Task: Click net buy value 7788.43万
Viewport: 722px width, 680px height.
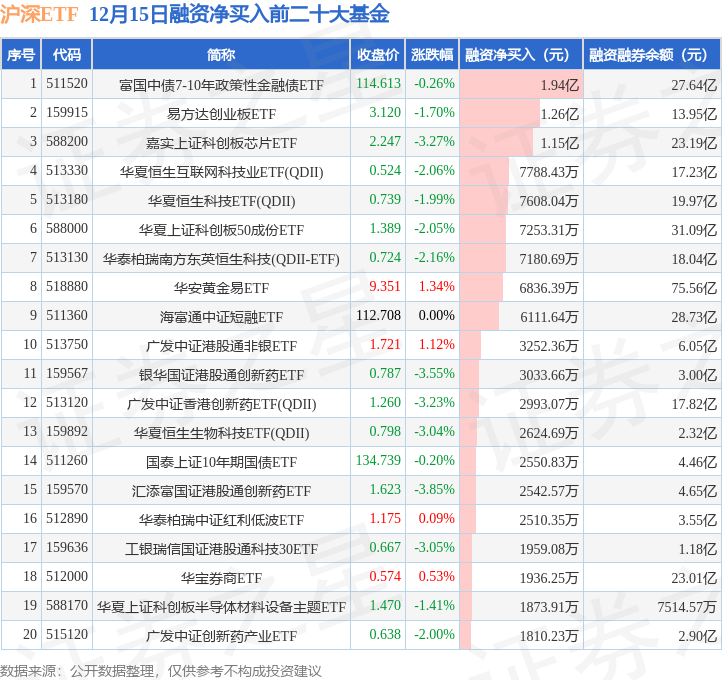Action: coord(548,172)
